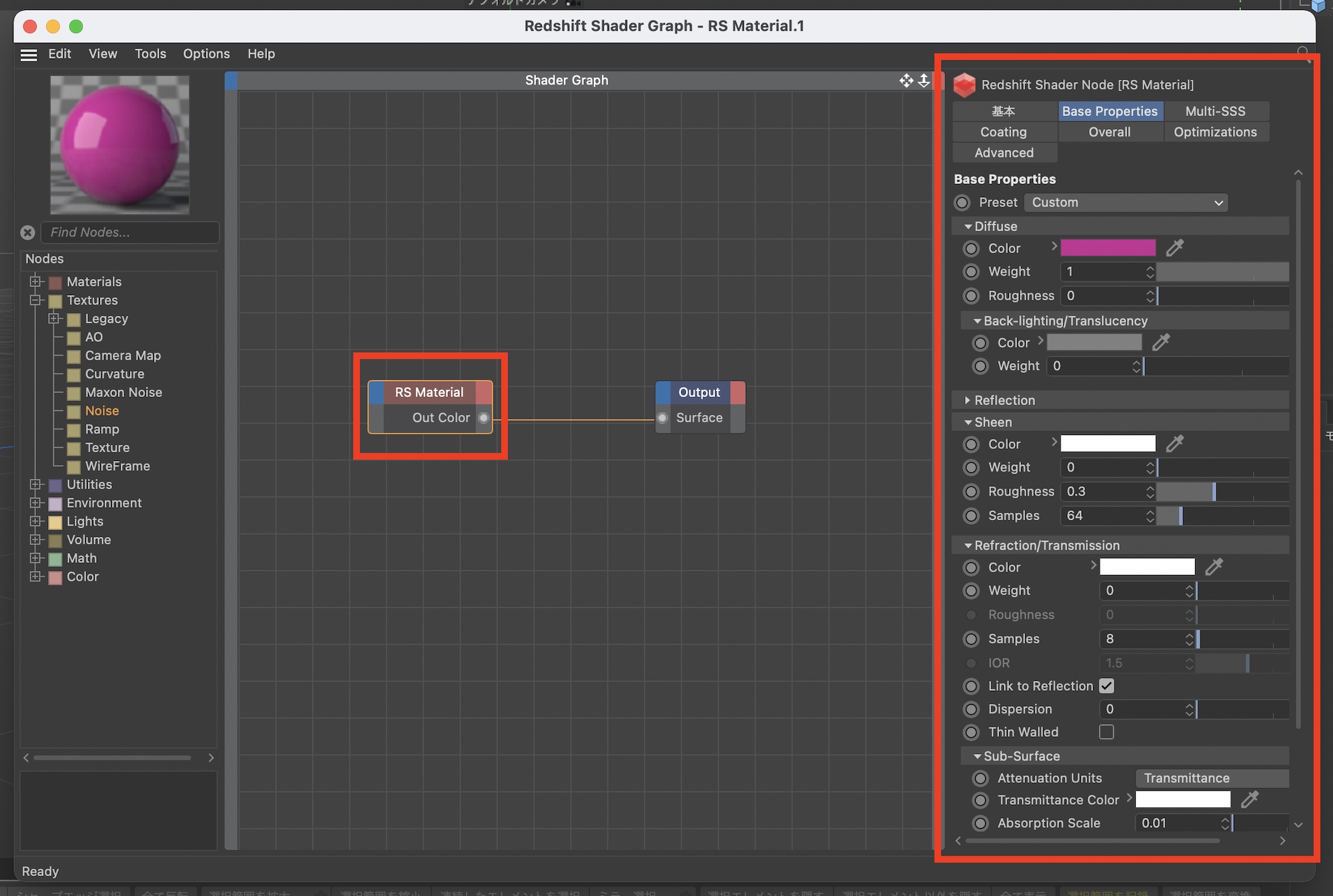Uncheck Link to Reflection checkbox
The height and width of the screenshot is (896, 1333).
tap(1106, 686)
